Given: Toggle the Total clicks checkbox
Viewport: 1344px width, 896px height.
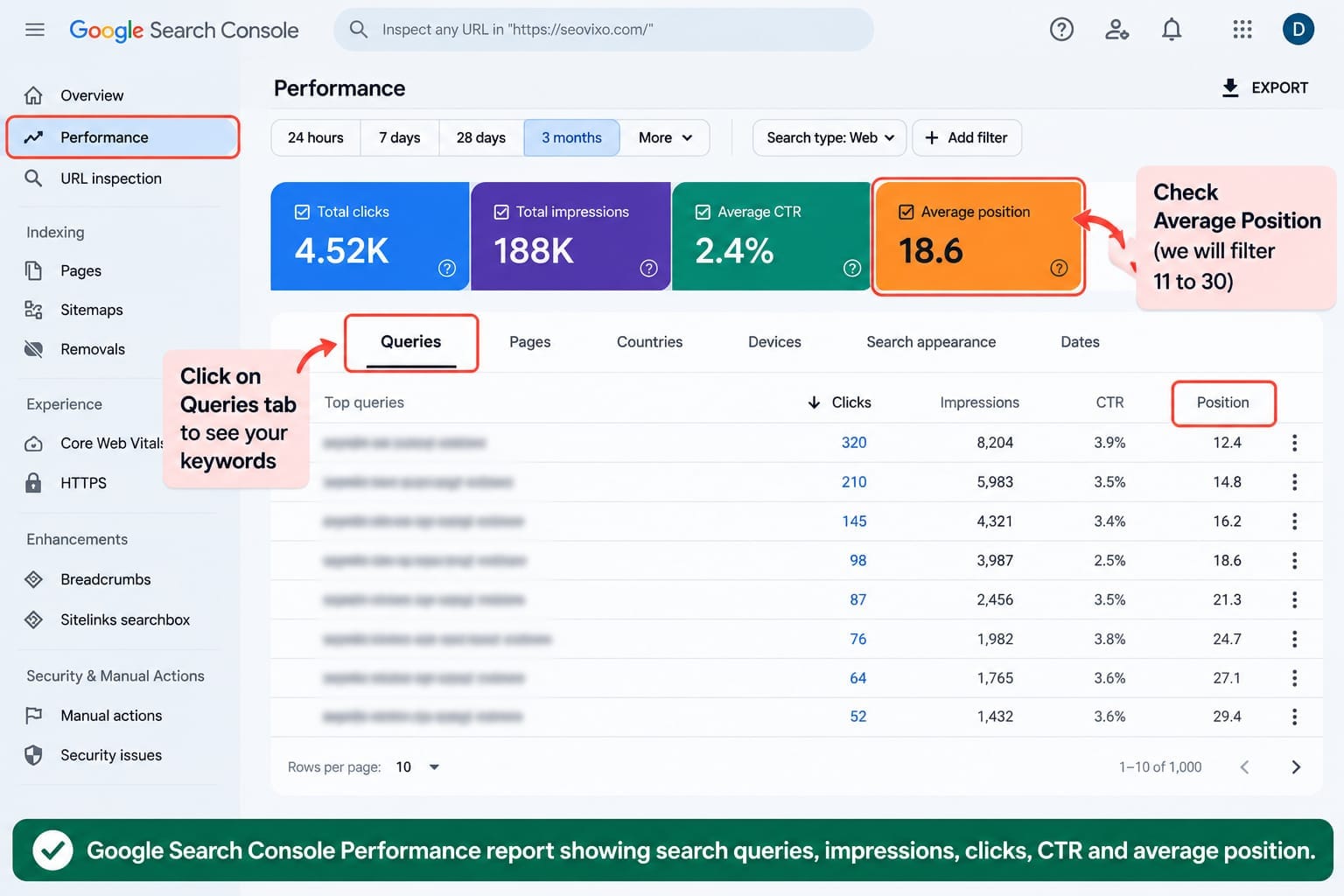Looking at the screenshot, I should point(302,212).
